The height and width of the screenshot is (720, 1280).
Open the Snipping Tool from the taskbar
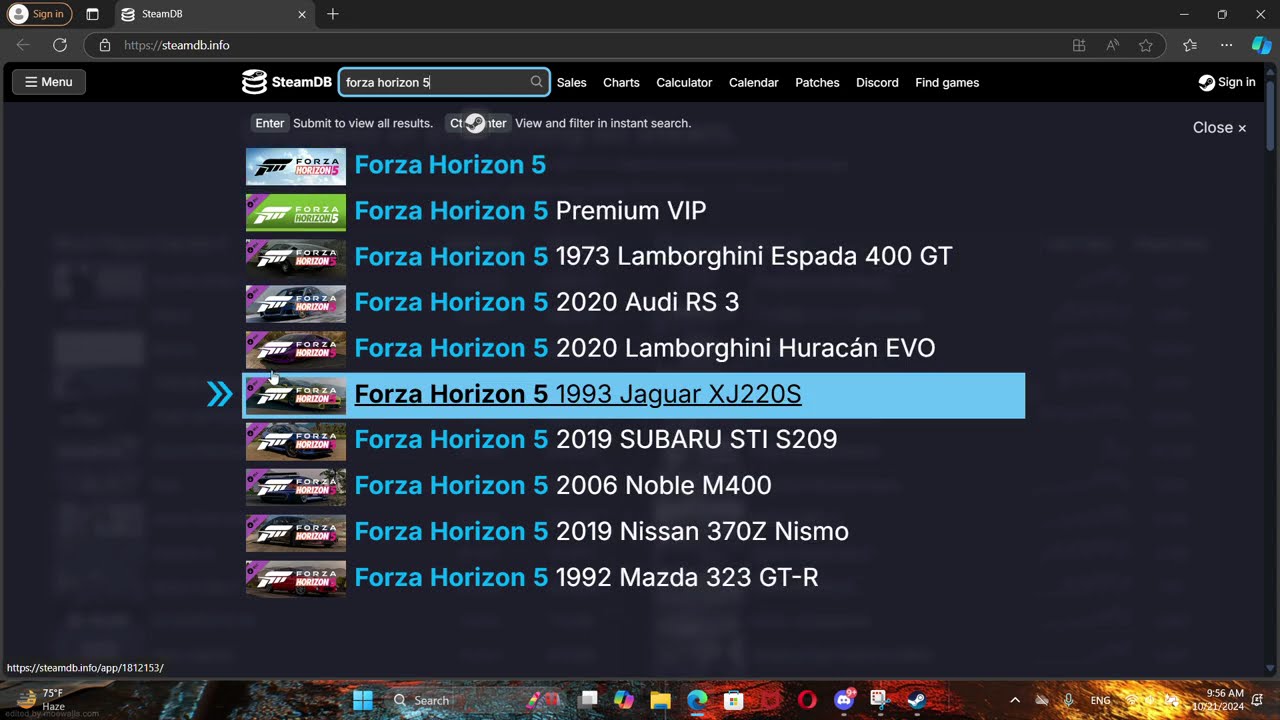(879, 700)
